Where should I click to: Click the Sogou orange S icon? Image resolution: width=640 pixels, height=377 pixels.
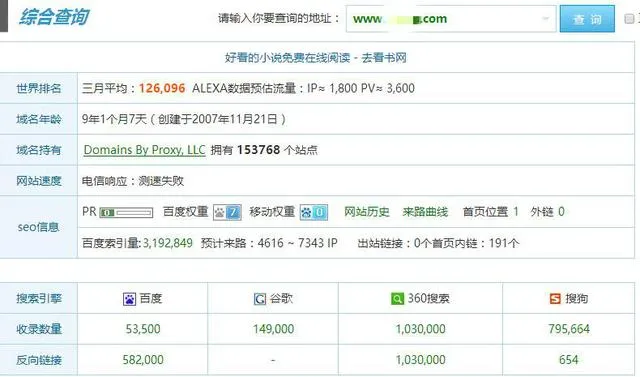pyautogui.click(x=555, y=299)
